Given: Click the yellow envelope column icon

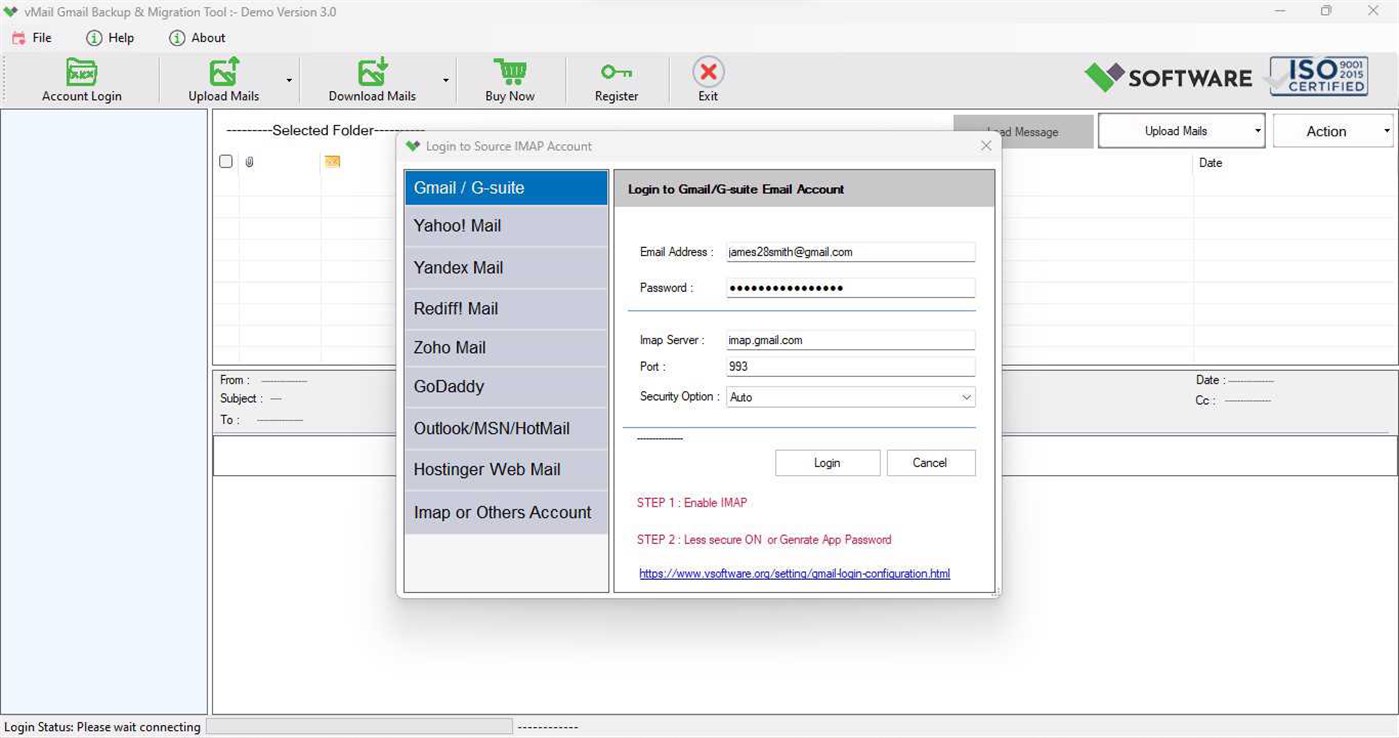Looking at the screenshot, I should coord(332,161).
